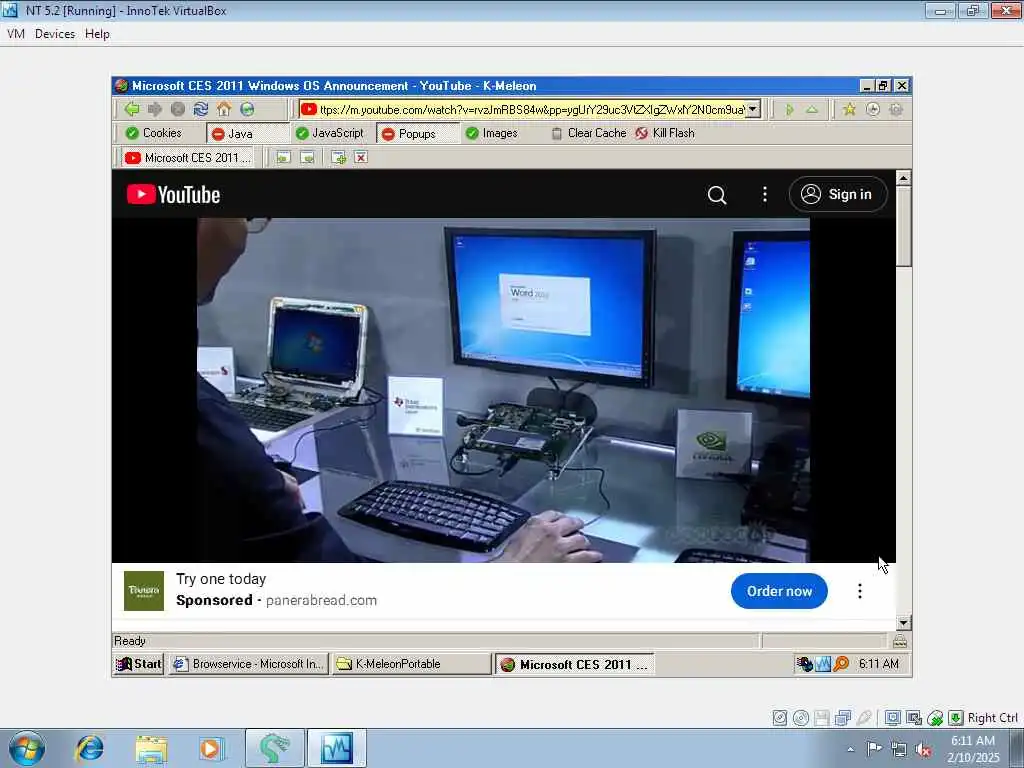Screen dimensions: 1024x768
Task: Click the video player showing the Windows demo
Action: pyautogui.click(x=504, y=390)
